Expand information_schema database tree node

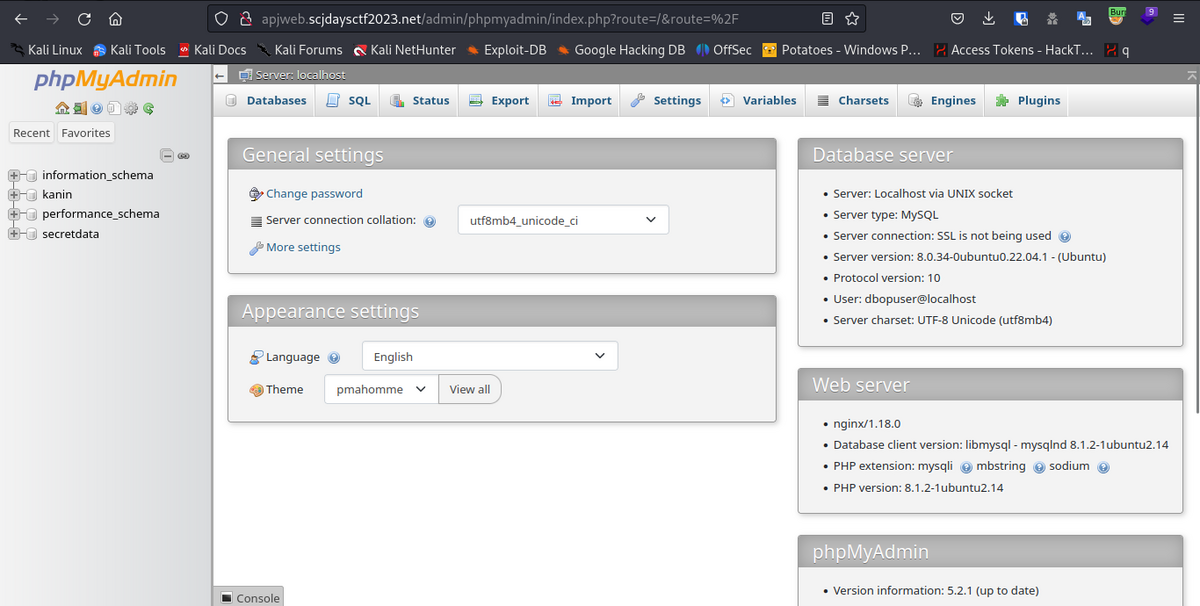(x=13, y=175)
